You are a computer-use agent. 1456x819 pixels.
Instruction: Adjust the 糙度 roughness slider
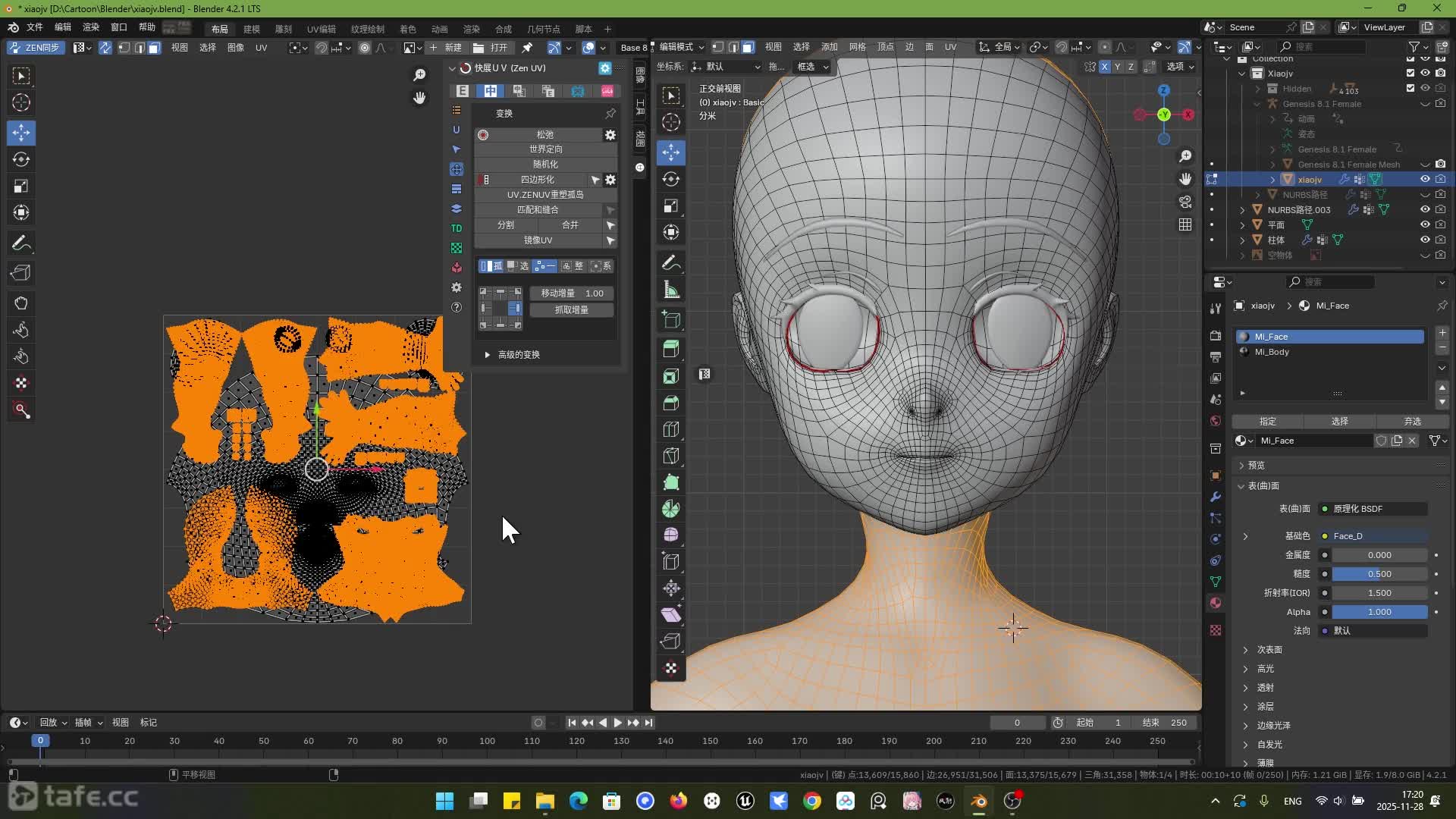point(1379,574)
